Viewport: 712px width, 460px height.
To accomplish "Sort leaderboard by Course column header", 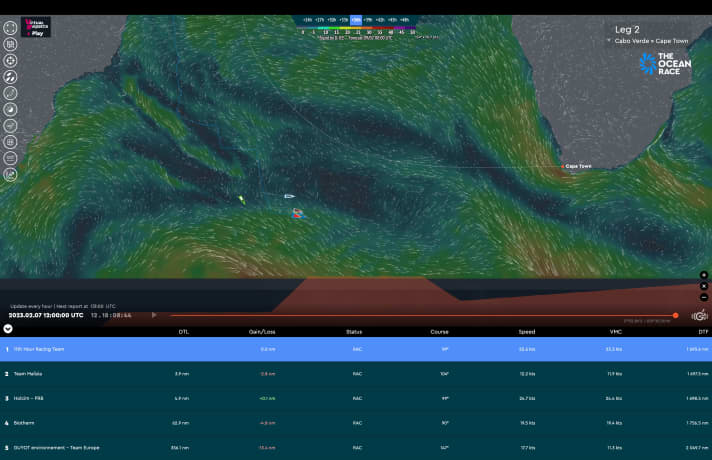I will coord(440,332).
